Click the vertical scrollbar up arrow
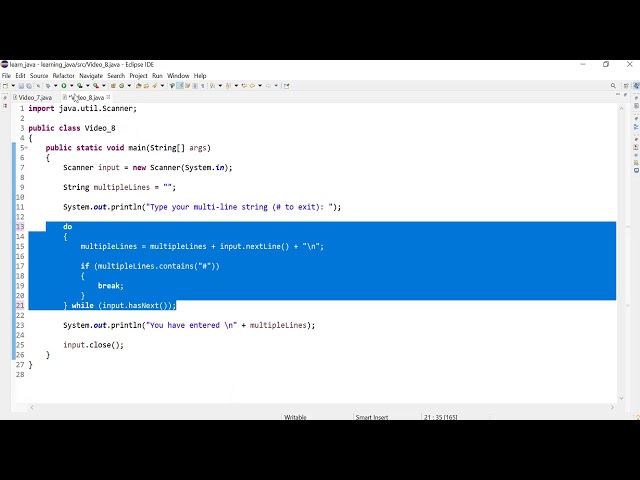The height and width of the screenshot is (480, 640). tap(621, 109)
